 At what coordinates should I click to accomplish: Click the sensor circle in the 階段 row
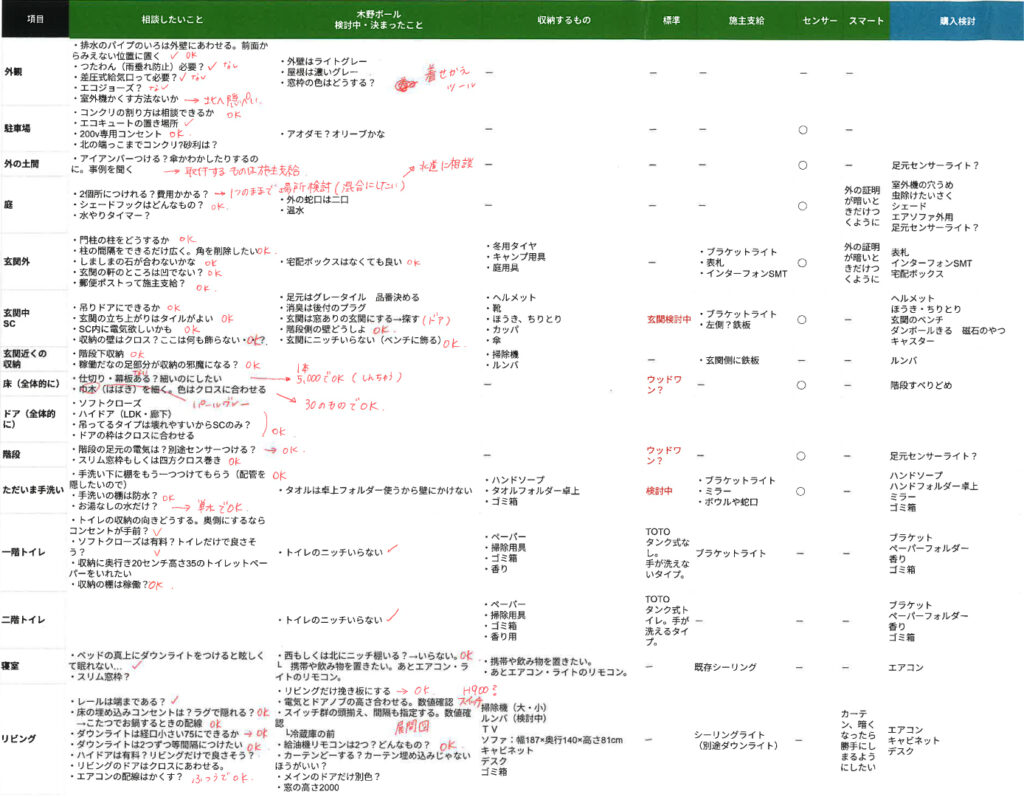pyautogui.click(x=802, y=456)
